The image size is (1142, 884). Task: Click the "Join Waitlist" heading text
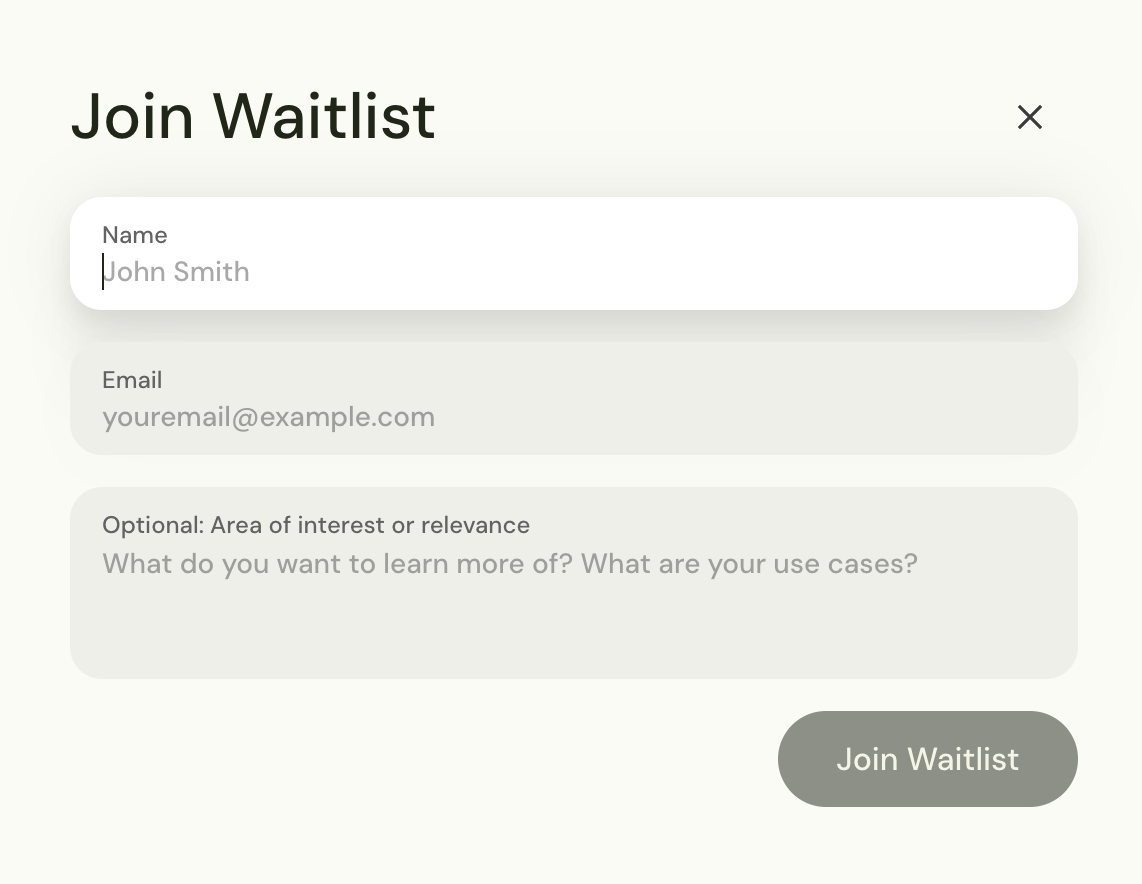[x=253, y=116]
